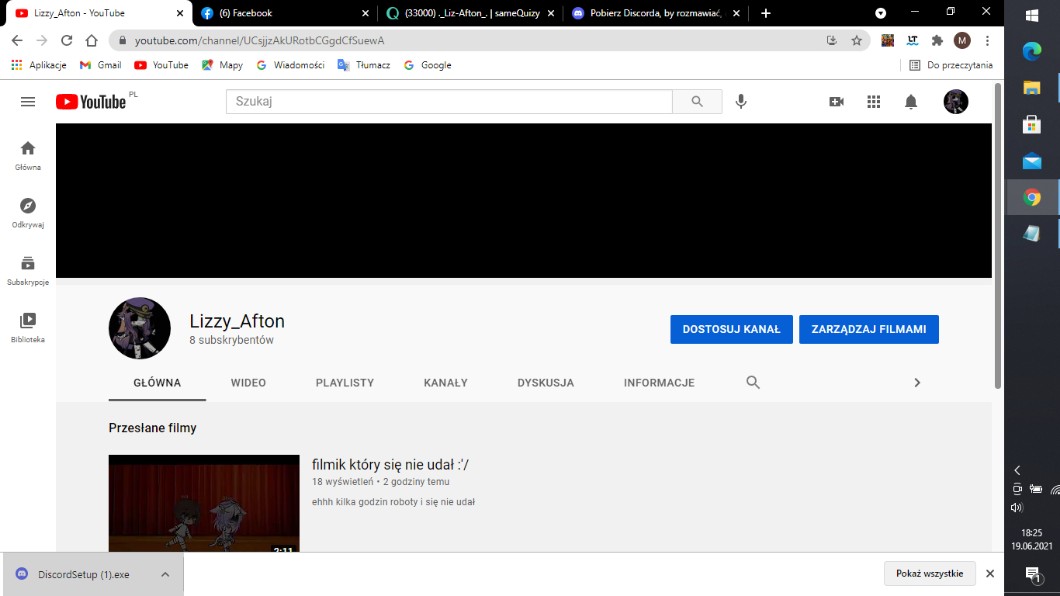Search within channel using magnifier icon
Image resolution: width=1060 pixels, height=596 pixels.
tap(753, 382)
